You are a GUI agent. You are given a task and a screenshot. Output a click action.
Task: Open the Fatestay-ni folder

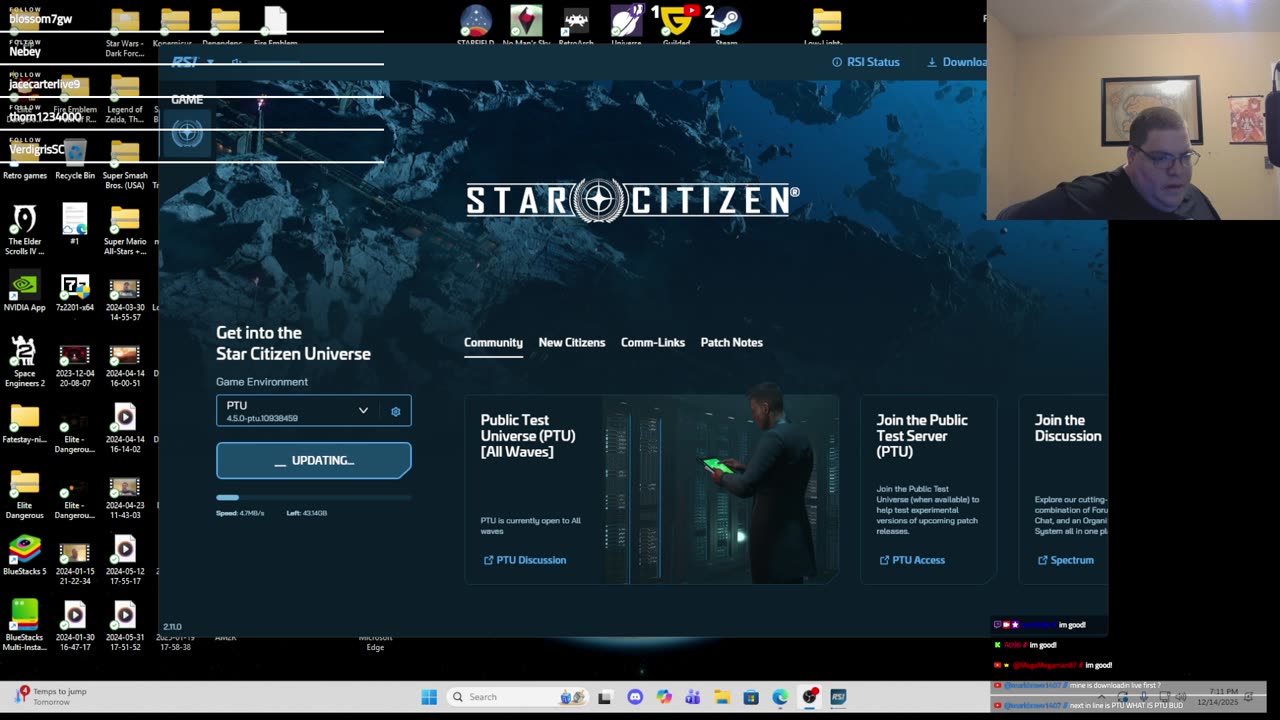(25, 425)
